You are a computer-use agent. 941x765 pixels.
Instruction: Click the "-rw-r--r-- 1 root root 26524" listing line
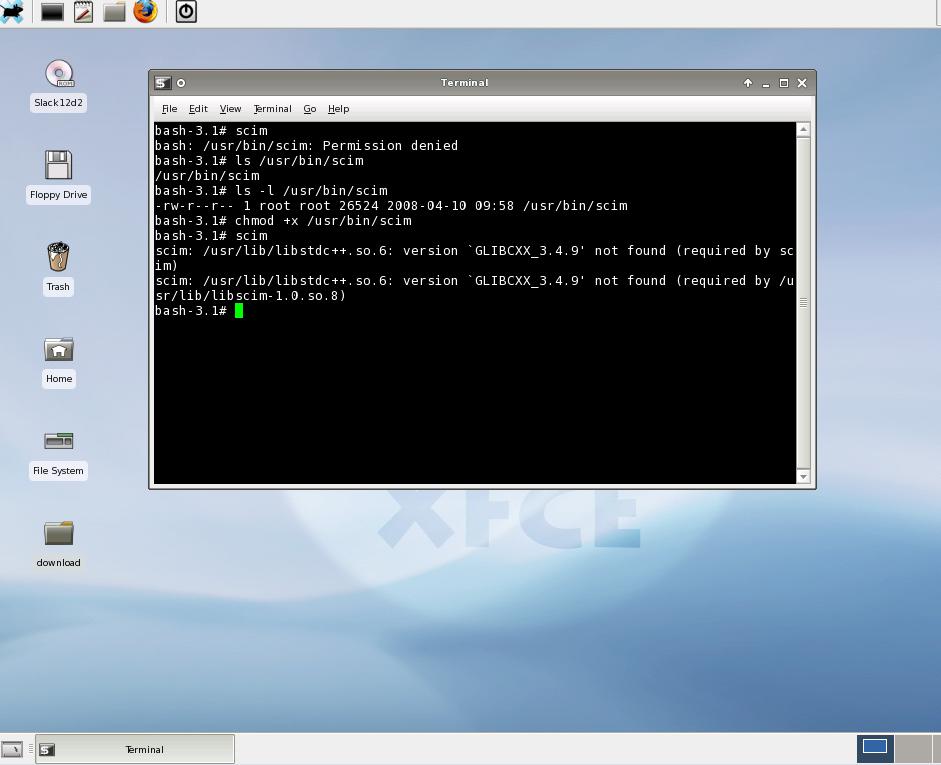391,206
